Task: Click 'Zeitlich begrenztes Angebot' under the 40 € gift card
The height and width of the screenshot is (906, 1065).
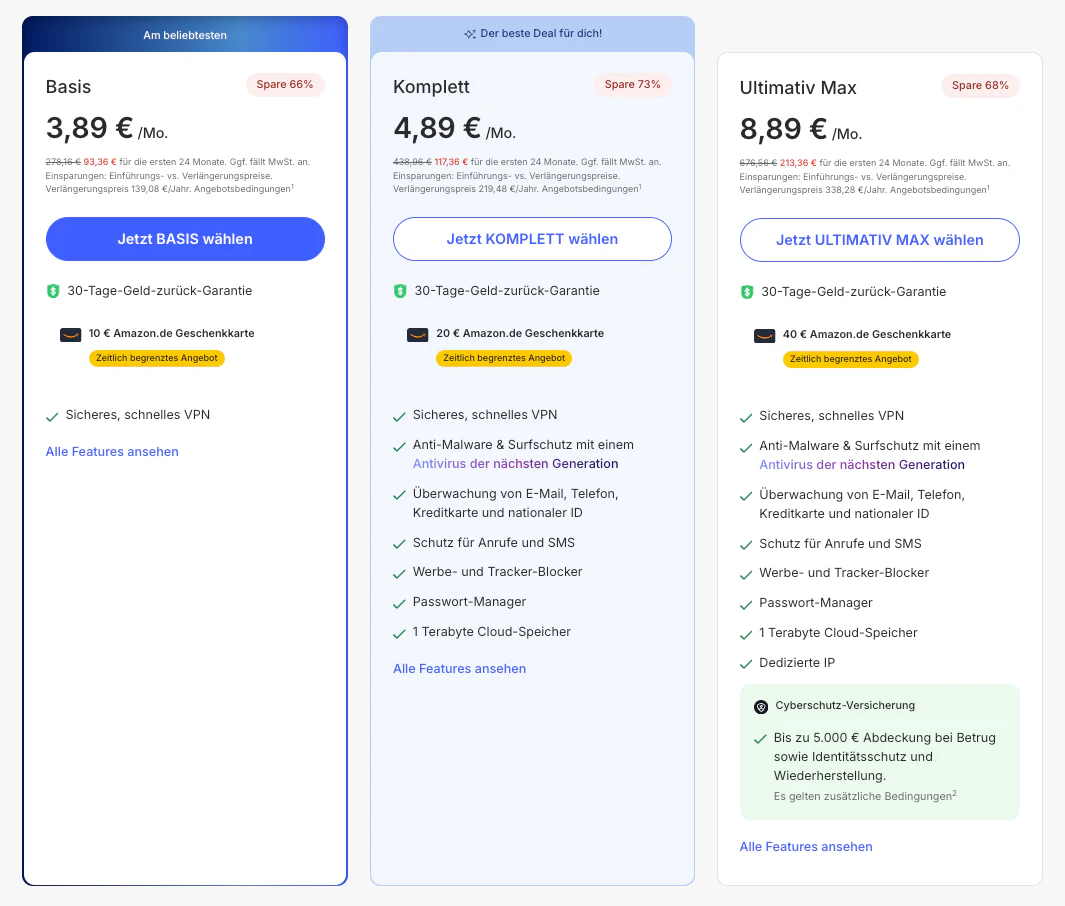Action: (851, 359)
